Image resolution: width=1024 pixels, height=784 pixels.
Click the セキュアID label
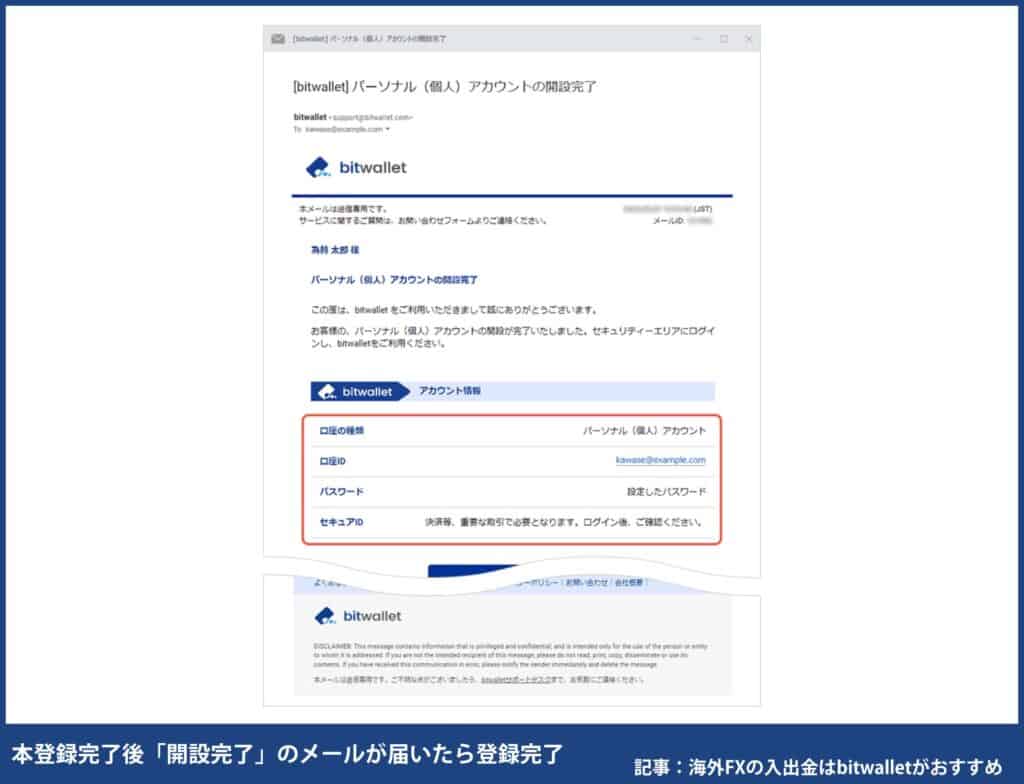[341, 522]
